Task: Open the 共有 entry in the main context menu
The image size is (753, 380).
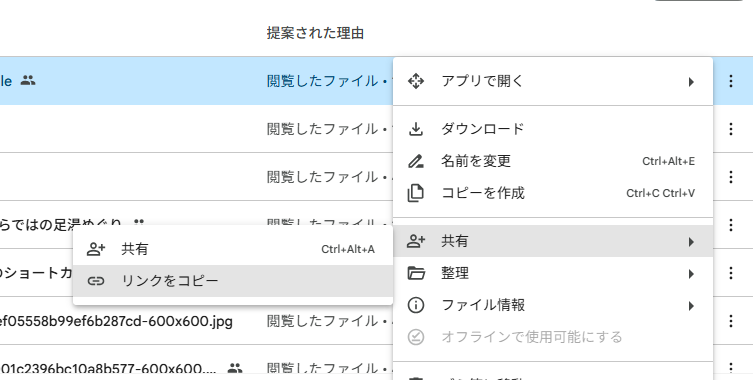Action: [x=553, y=241]
